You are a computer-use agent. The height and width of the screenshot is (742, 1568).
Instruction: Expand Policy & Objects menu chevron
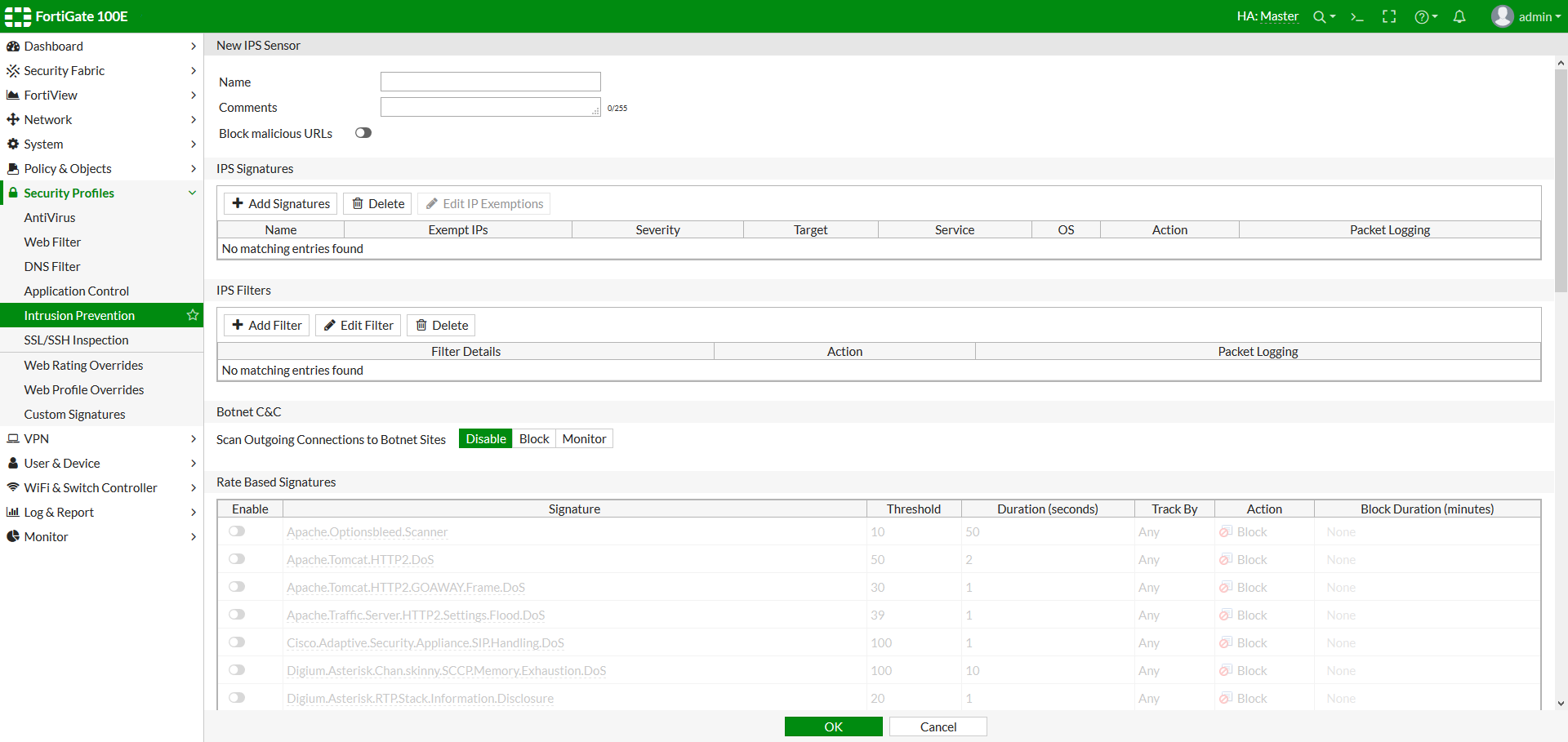[194, 169]
